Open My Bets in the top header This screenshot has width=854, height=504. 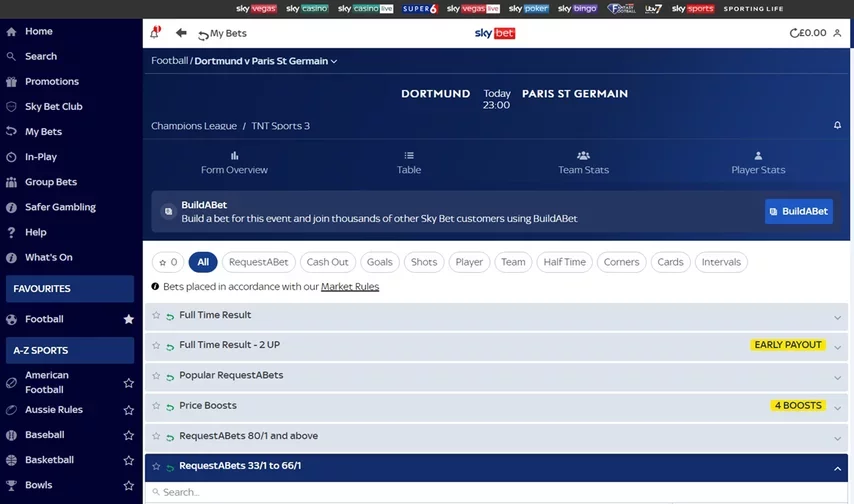click(x=222, y=34)
